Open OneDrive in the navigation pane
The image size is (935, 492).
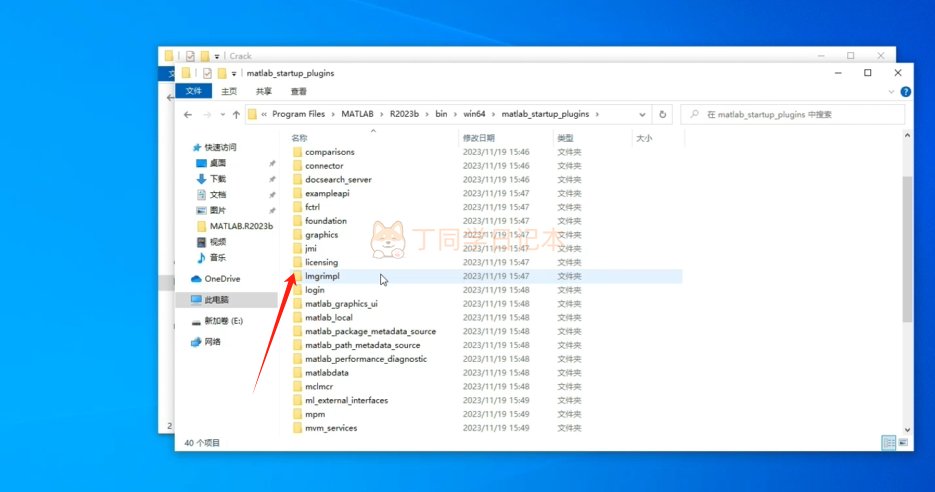point(221,279)
